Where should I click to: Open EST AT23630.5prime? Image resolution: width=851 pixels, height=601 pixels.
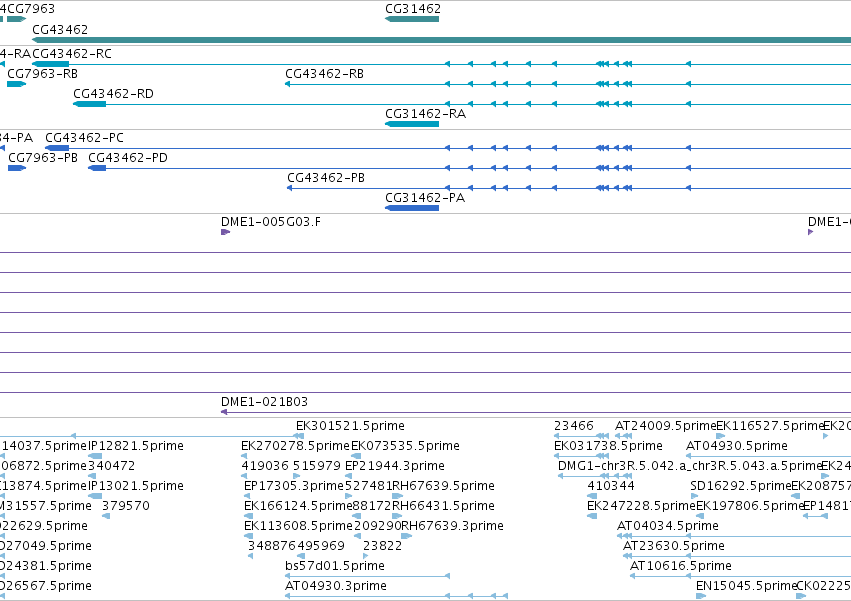click(x=674, y=546)
